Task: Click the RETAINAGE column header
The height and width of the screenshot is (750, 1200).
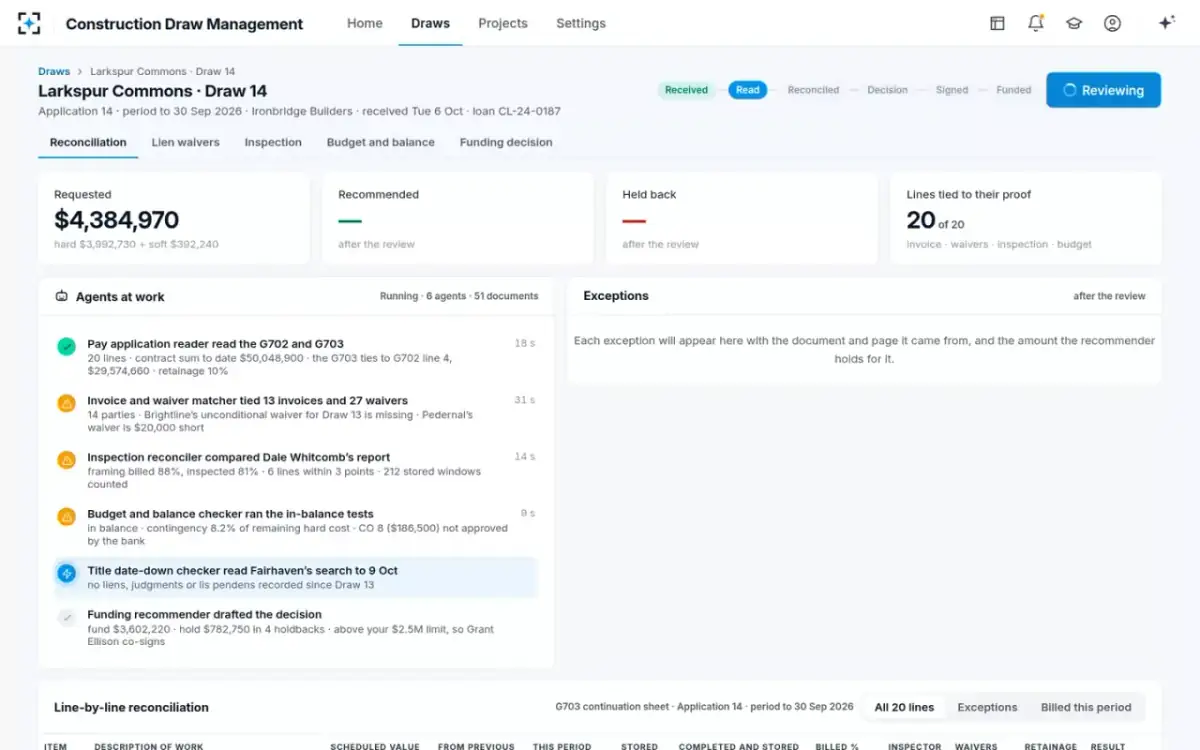Action: click(x=1051, y=746)
